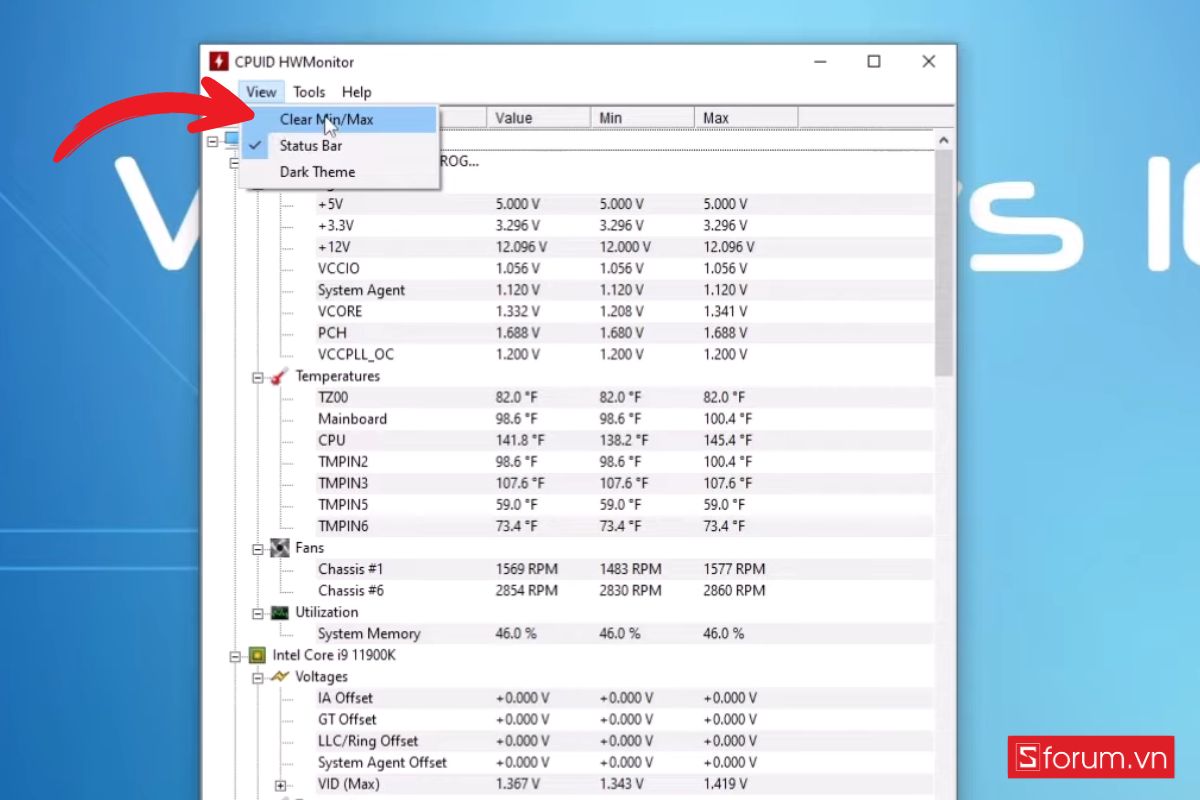Click the Value column header
This screenshot has width=1200, height=800.
539,118
